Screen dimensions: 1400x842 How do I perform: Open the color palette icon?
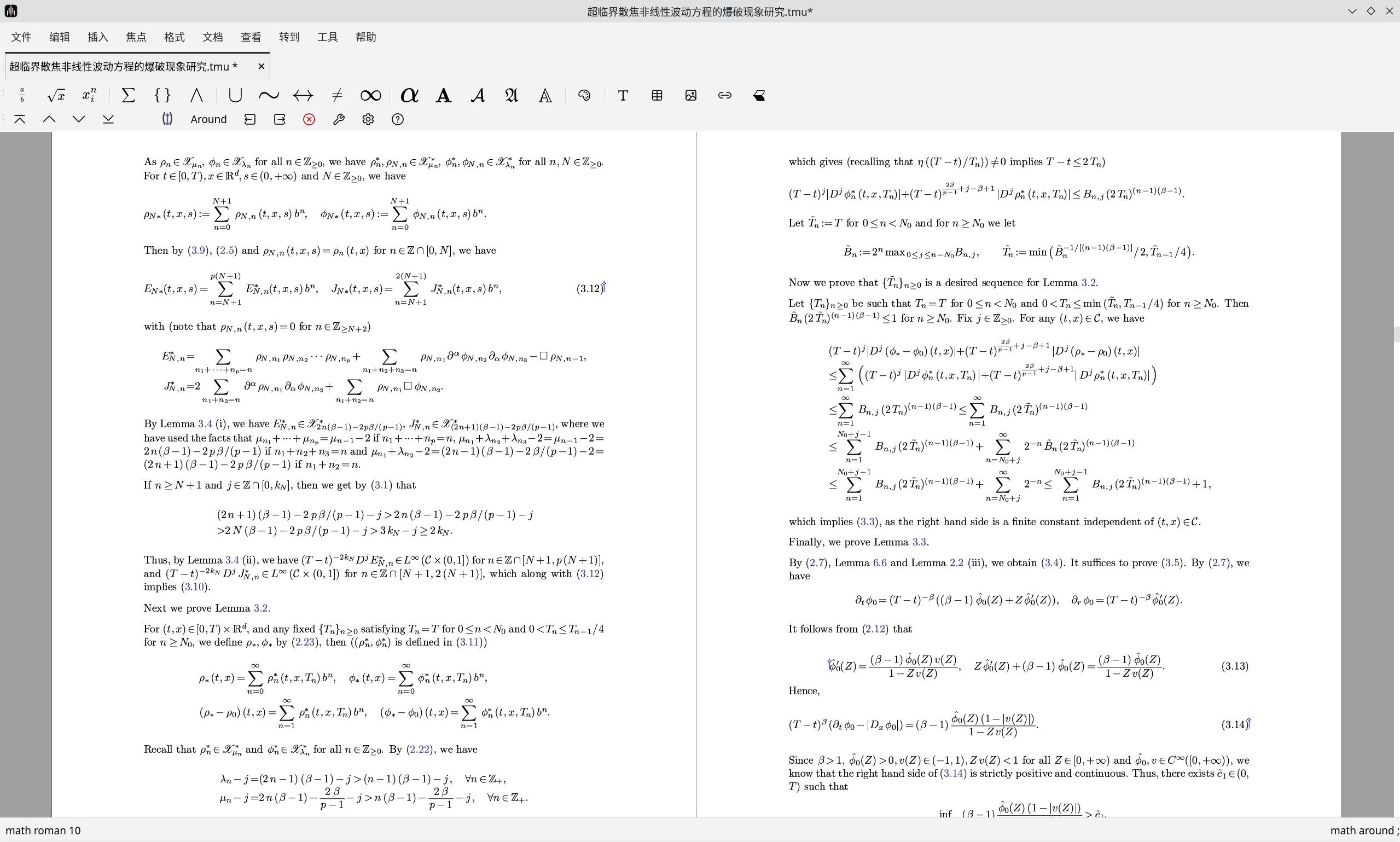point(584,95)
